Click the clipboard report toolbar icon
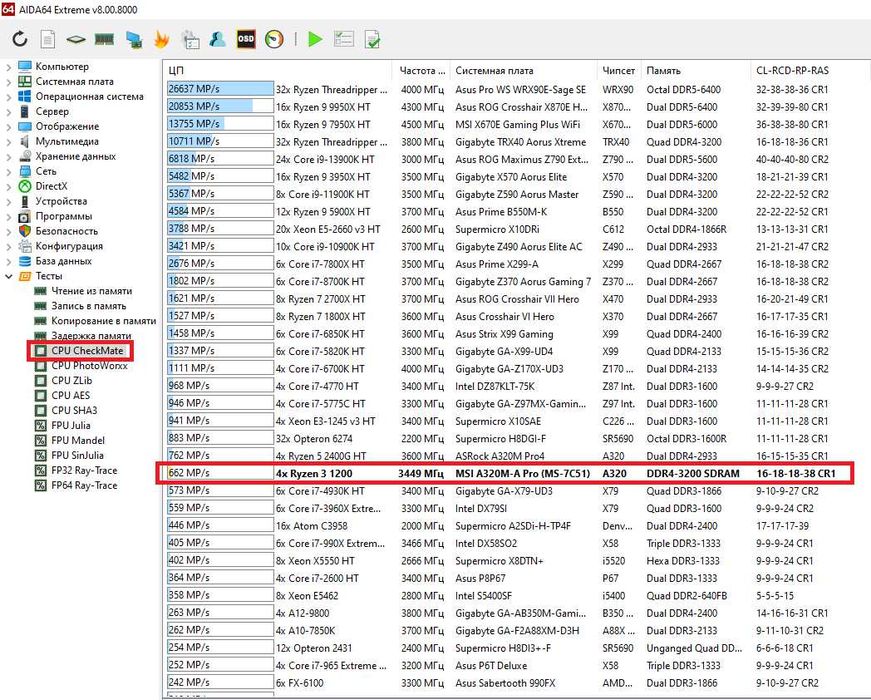Image resolution: width=871 pixels, height=700 pixels. pos(191,39)
